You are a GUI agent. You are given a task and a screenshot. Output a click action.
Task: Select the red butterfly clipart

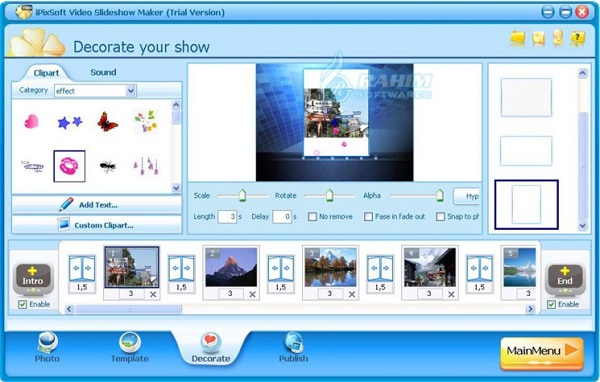(x=108, y=122)
